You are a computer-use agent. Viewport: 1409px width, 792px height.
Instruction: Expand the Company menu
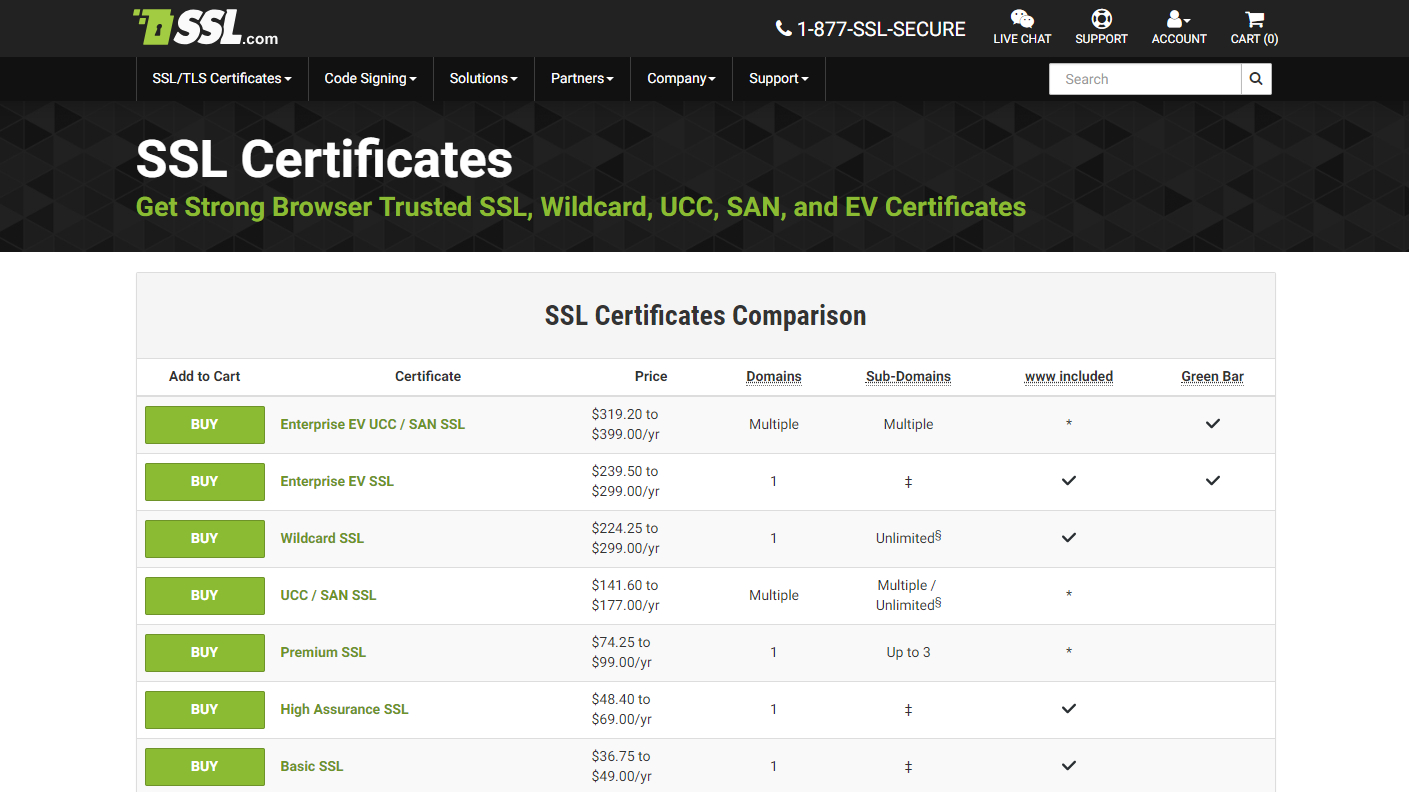pyautogui.click(x=681, y=78)
